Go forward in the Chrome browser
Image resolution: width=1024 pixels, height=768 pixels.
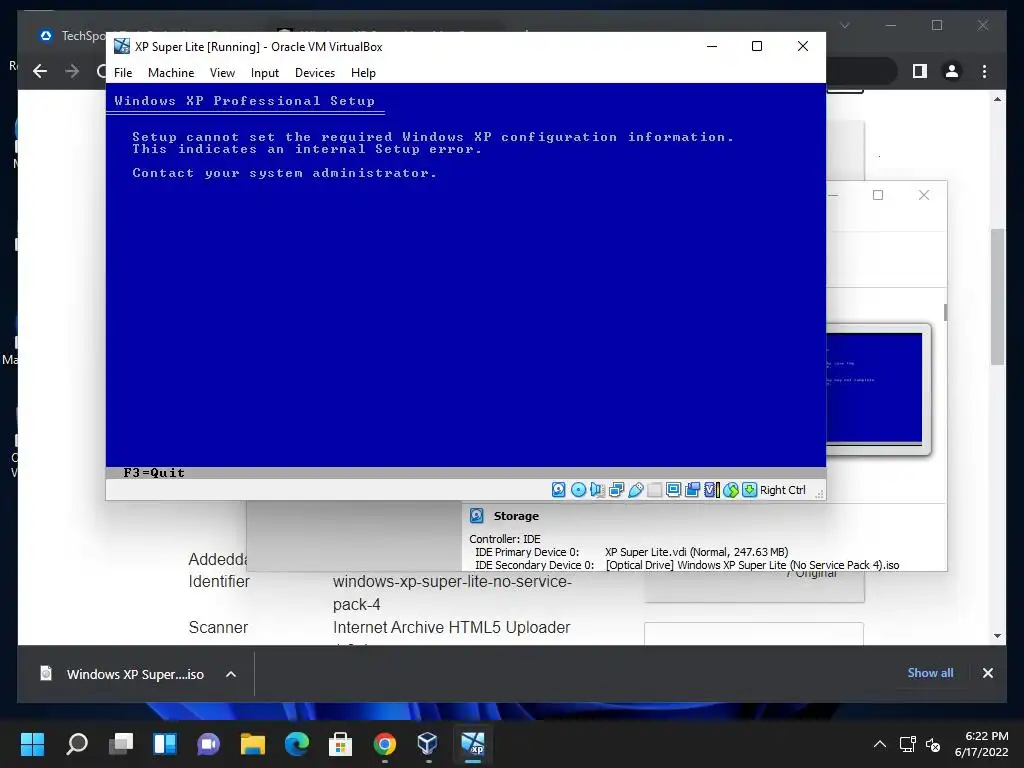point(72,71)
